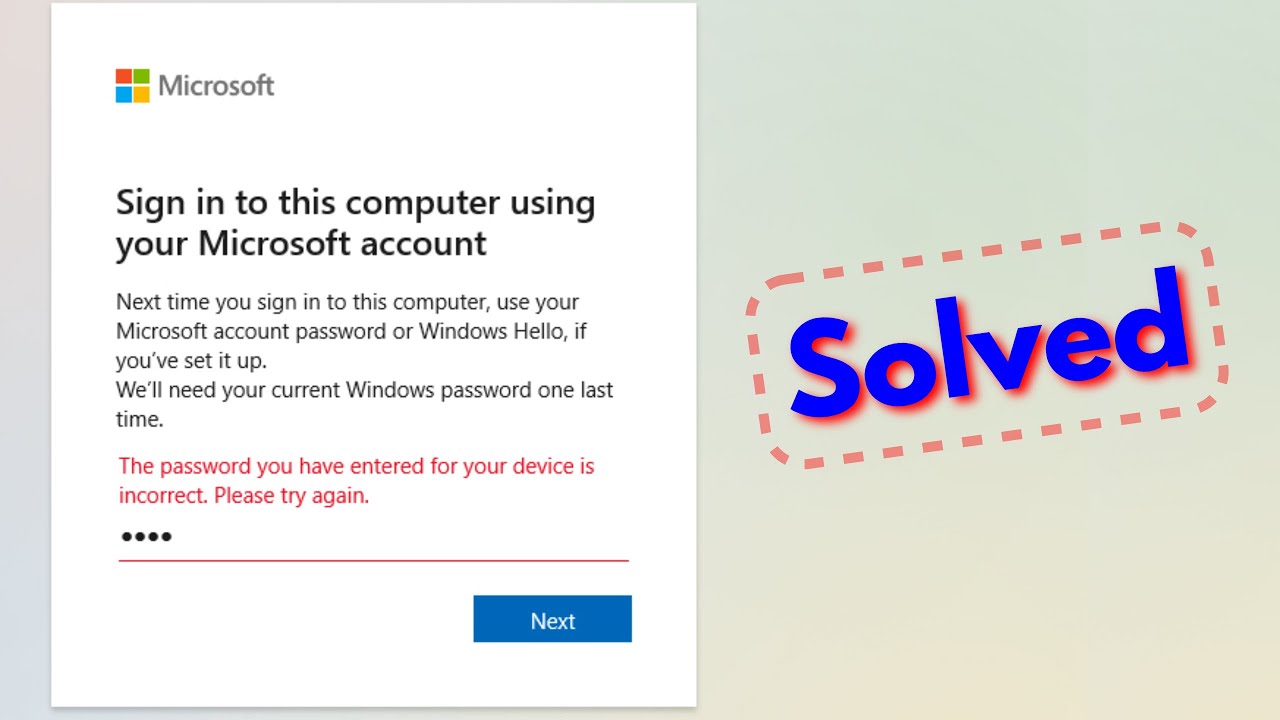Click the red underline of password field

coord(373,561)
